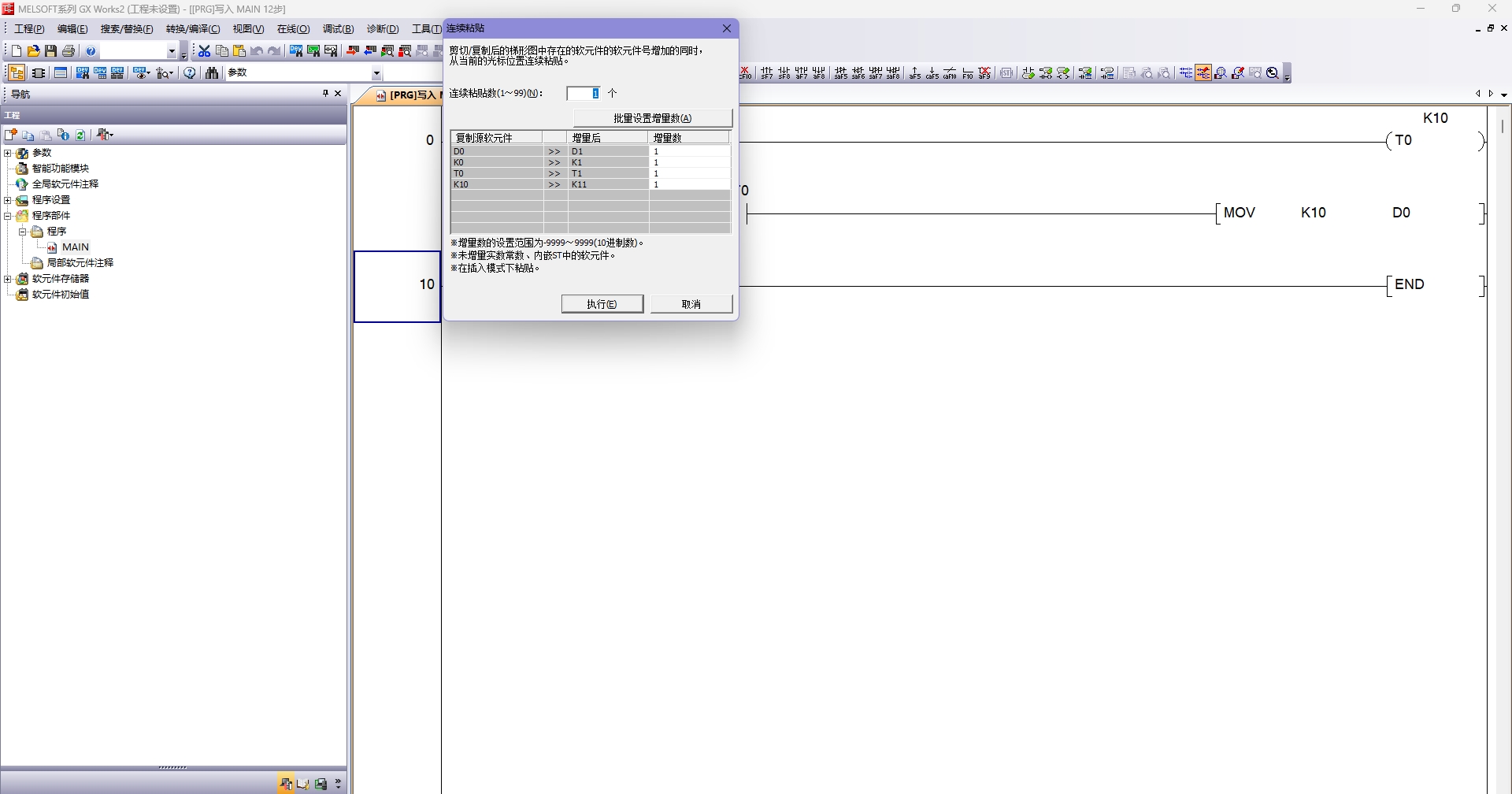Select MAIN program in the tree
Screen dimensions: 1512x794
[x=76, y=247]
